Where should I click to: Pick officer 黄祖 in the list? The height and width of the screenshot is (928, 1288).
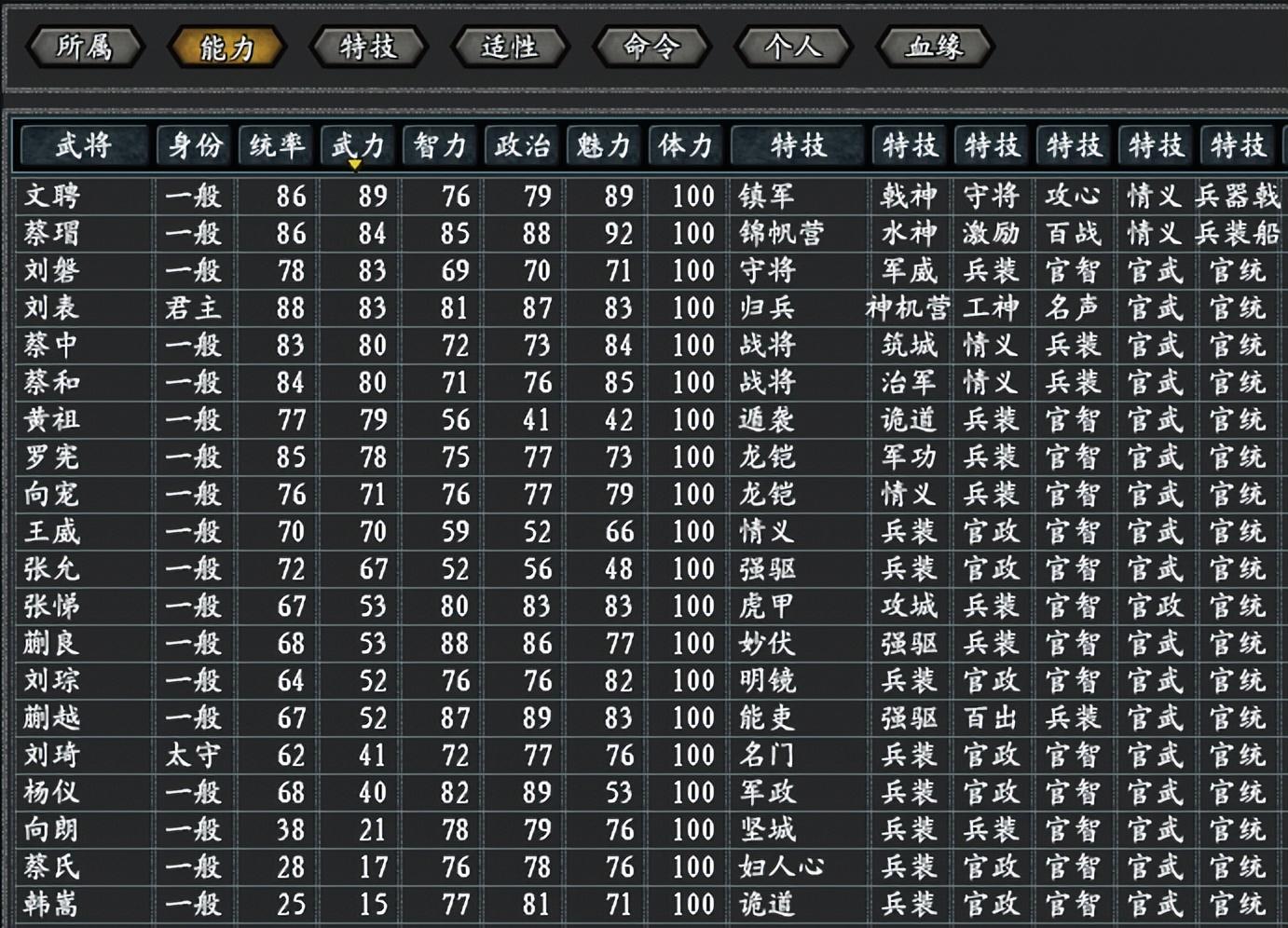[x=52, y=420]
